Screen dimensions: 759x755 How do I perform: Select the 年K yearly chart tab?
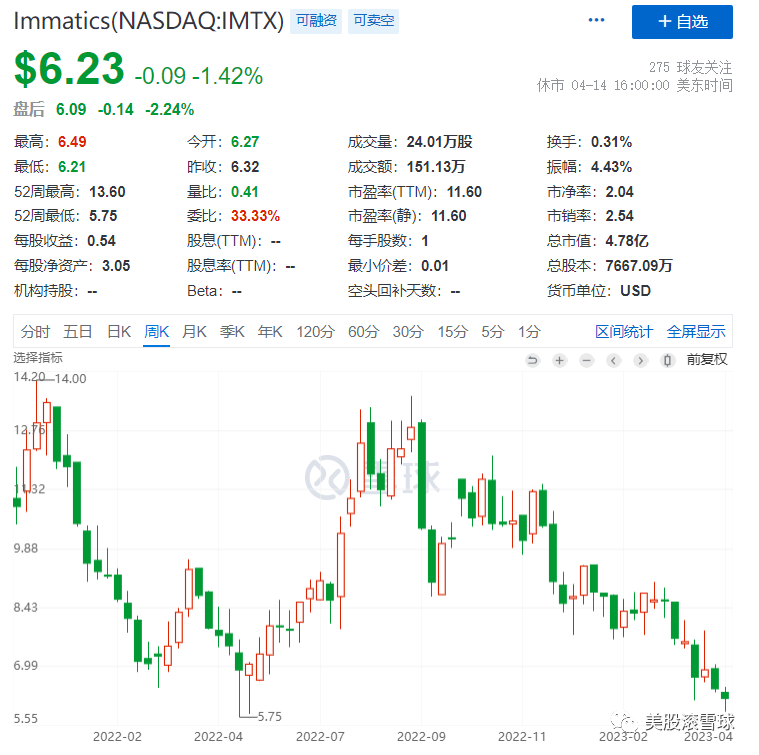pos(270,332)
